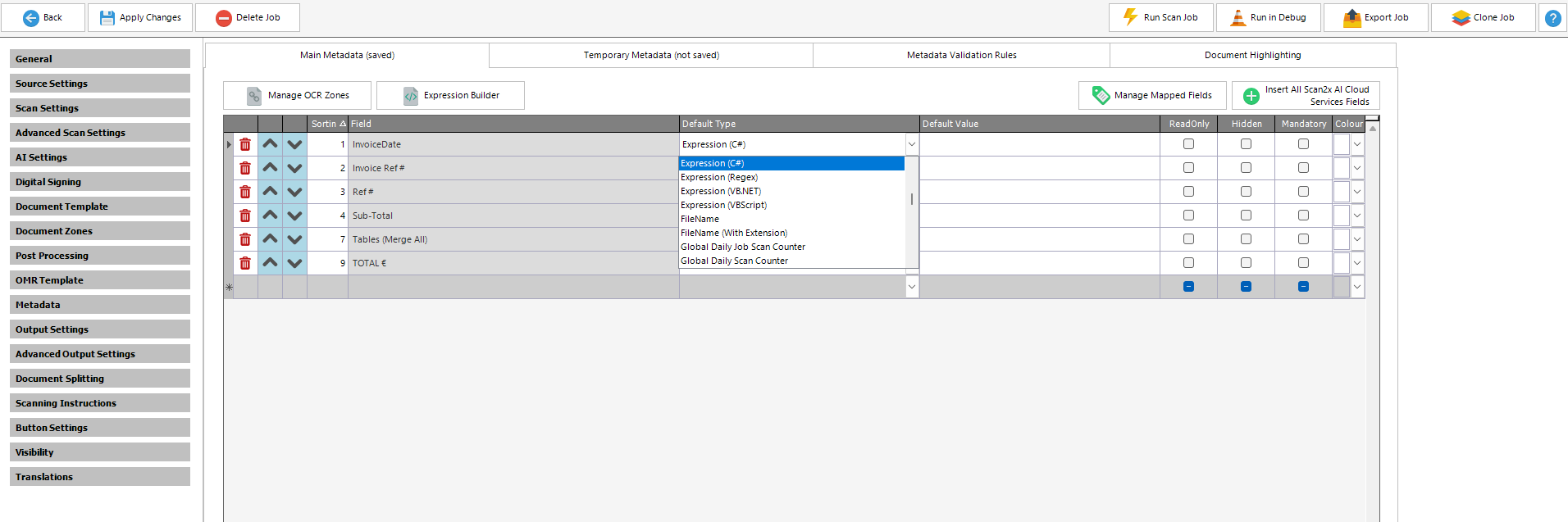The height and width of the screenshot is (522, 1568).
Task: Click Default Value cell for Tables row
Action: coord(1039,239)
